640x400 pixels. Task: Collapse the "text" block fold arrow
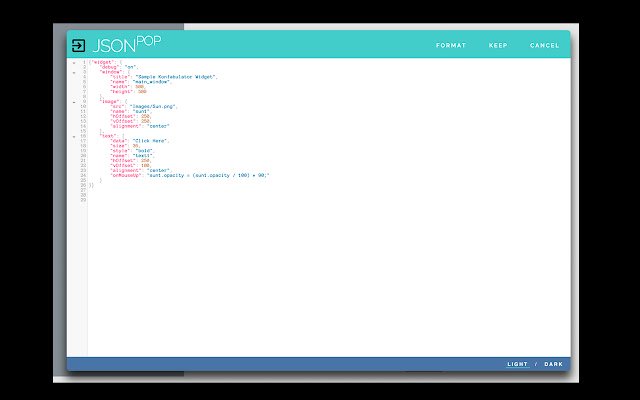(74, 136)
